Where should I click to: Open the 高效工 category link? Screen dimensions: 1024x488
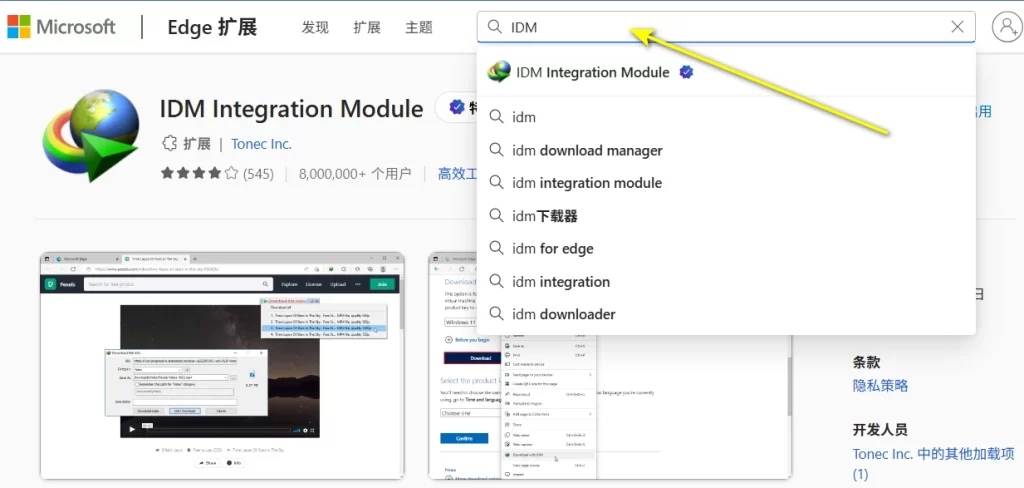coord(457,174)
